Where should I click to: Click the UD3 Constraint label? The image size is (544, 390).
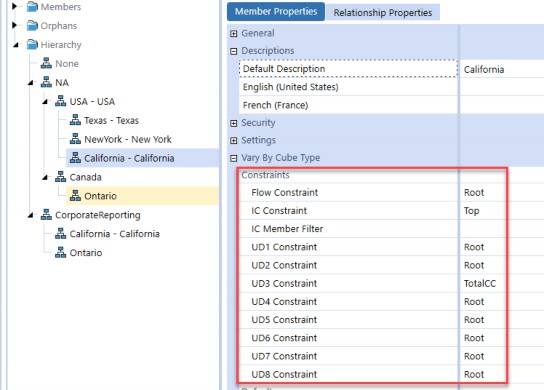coord(284,283)
